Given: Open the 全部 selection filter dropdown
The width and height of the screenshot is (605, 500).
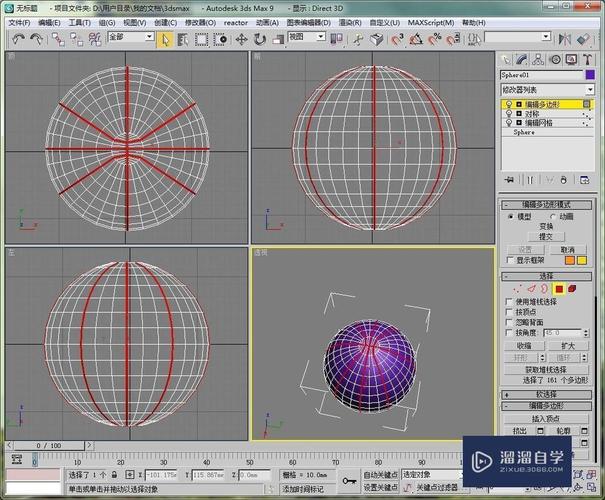Looking at the screenshot, I should pyautogui.click(x=130, y=37).
